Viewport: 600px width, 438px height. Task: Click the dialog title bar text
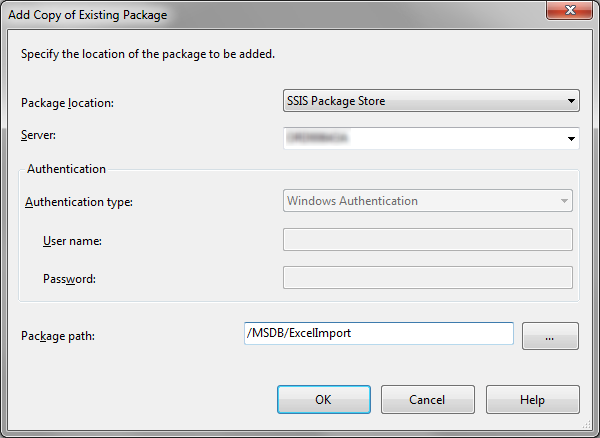coord(88,15)
